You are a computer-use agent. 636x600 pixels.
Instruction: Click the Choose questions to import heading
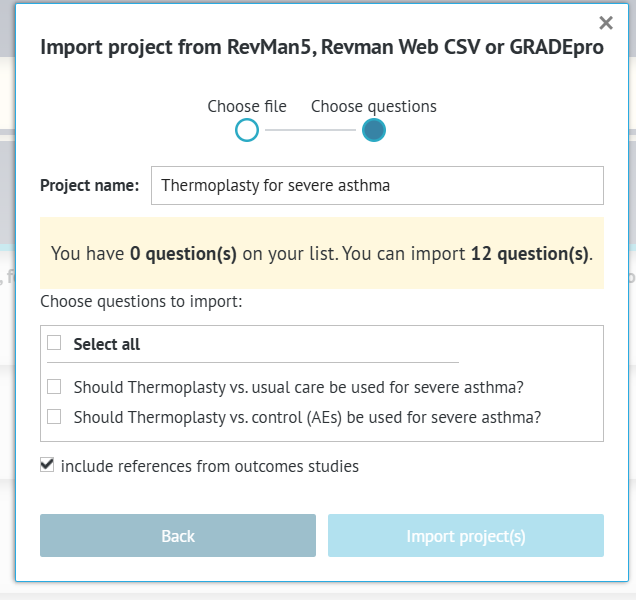[x=141, y=301]
